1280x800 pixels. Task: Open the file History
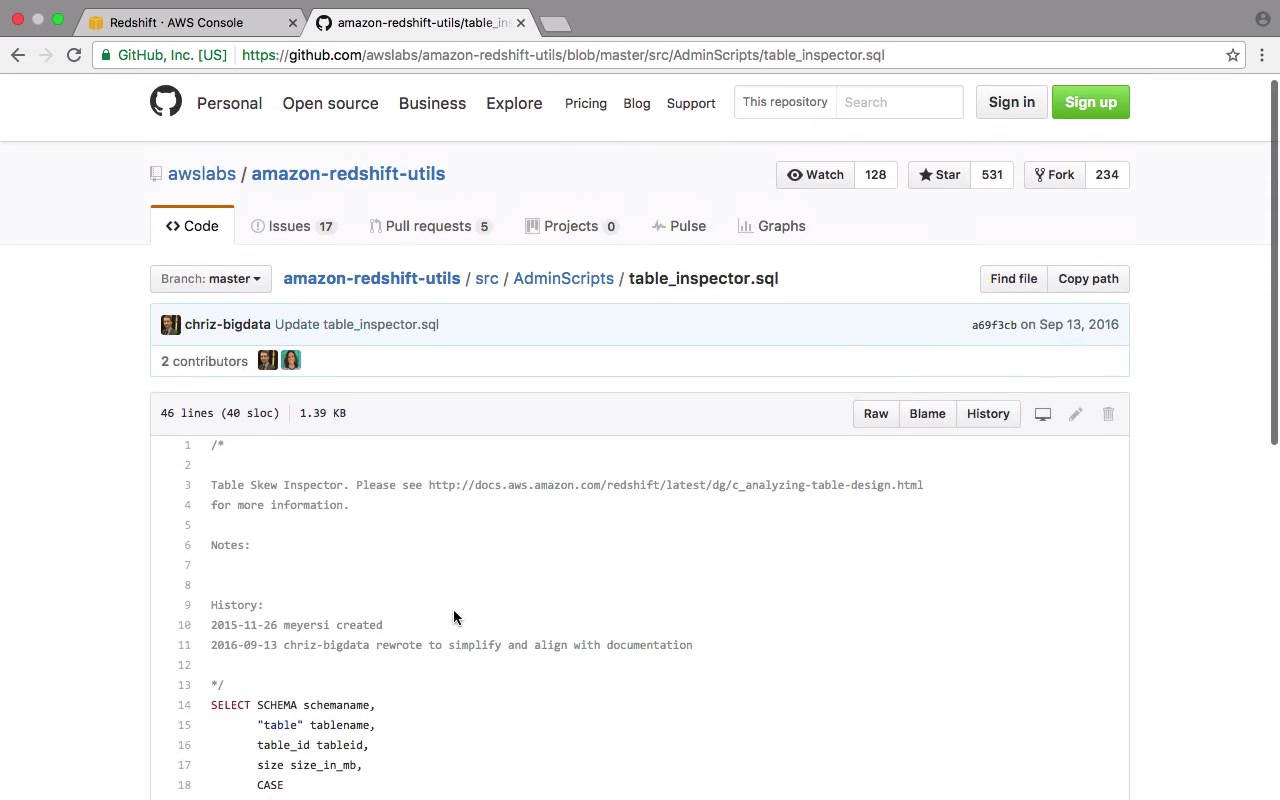pos(988,414)
